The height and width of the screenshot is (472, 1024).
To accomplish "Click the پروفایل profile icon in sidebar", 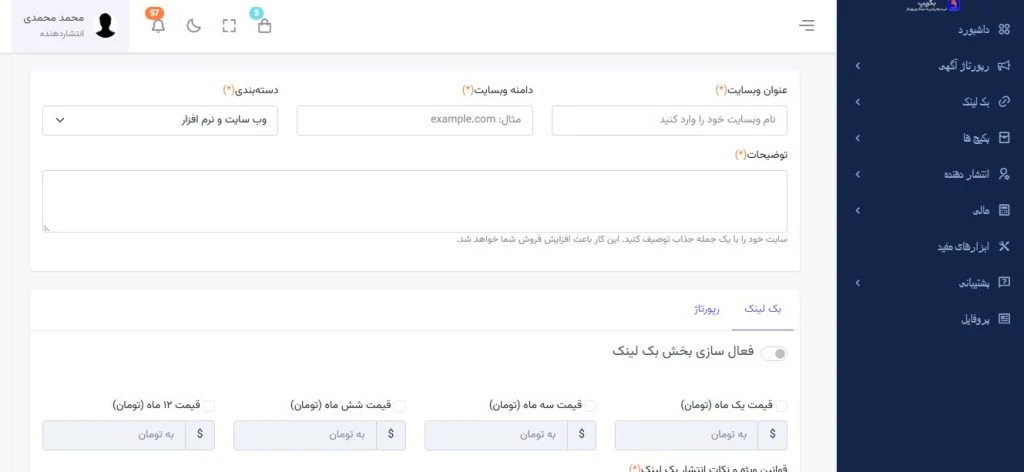I will tap(1004, 319).
